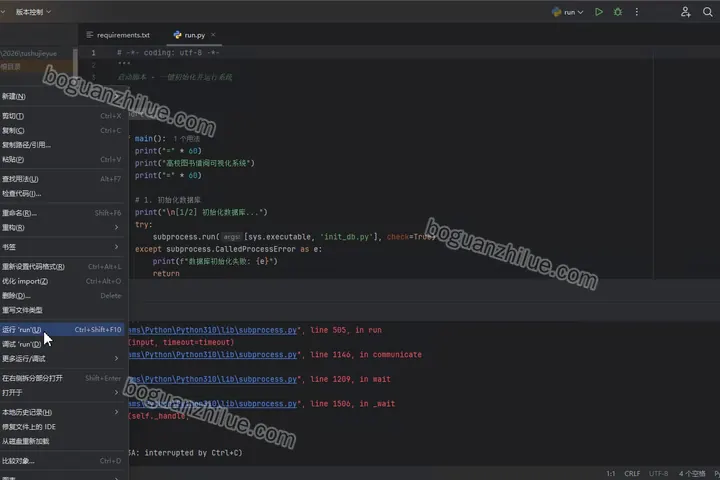Click the UTF-8 encoding indicator
Viewport: 720px width, 480px height.
pyautogui.click(x=658, y=474)
